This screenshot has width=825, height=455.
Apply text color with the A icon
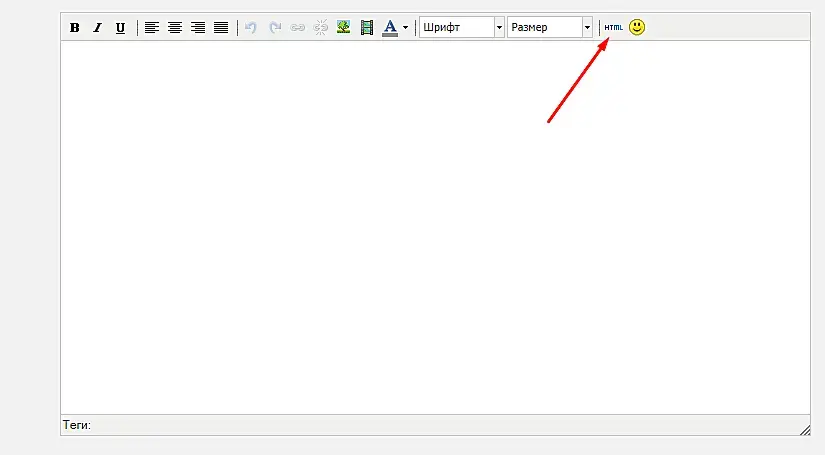(x=390, y=27)
